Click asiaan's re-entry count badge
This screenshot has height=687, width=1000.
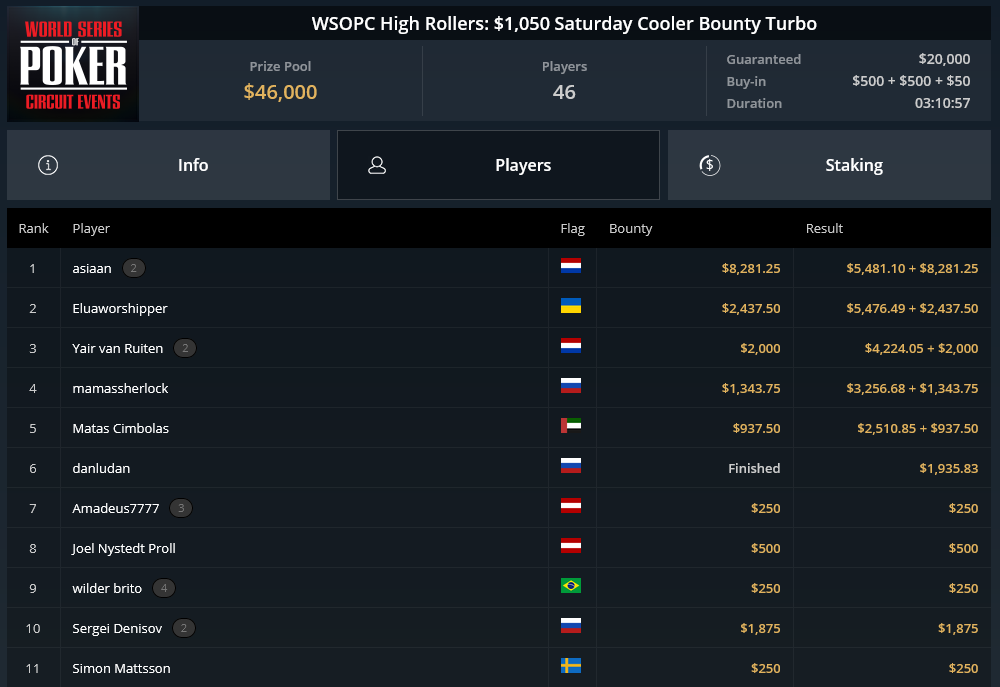point(133,268)
